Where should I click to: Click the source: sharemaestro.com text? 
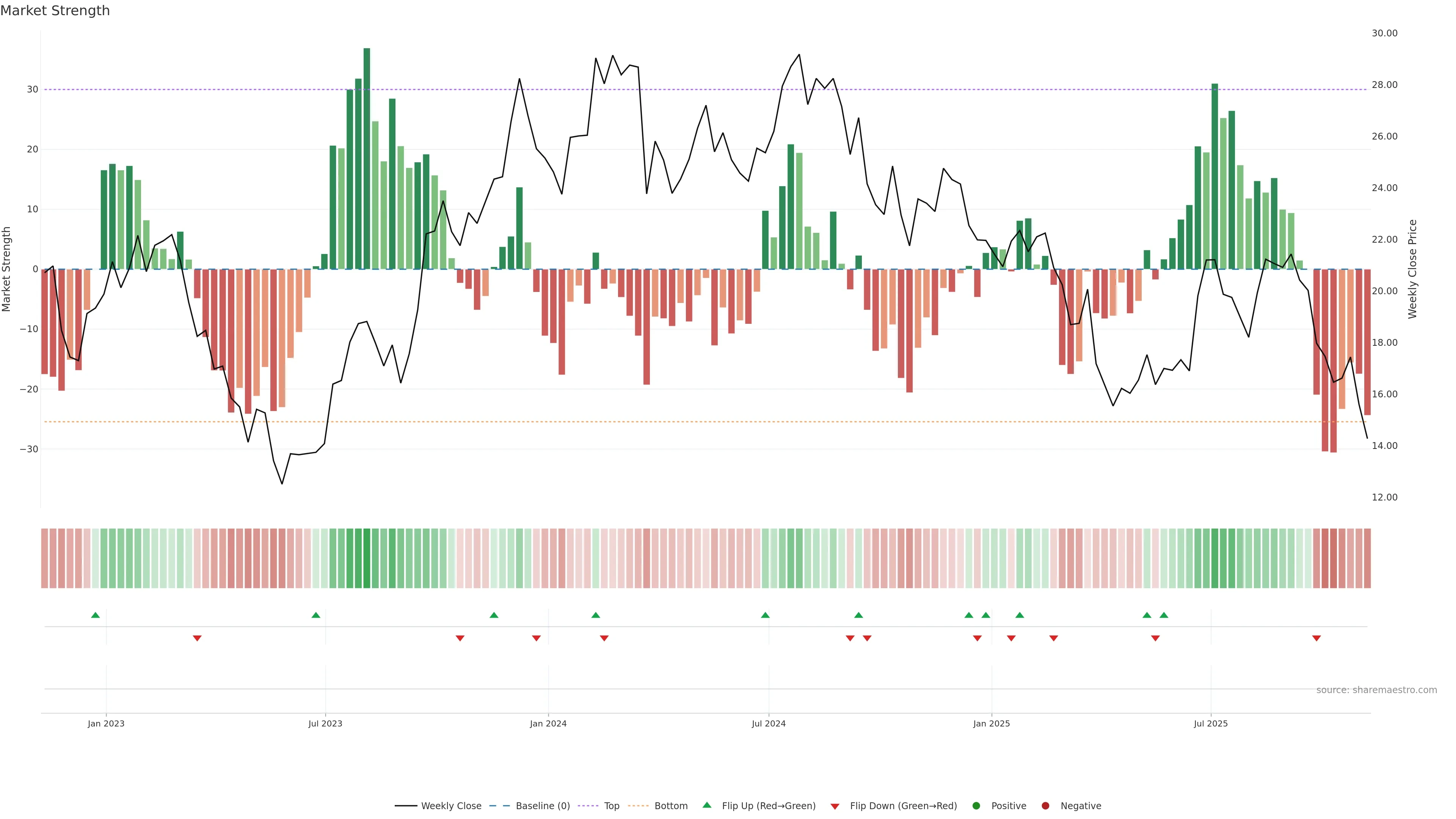click(1376, 690)
